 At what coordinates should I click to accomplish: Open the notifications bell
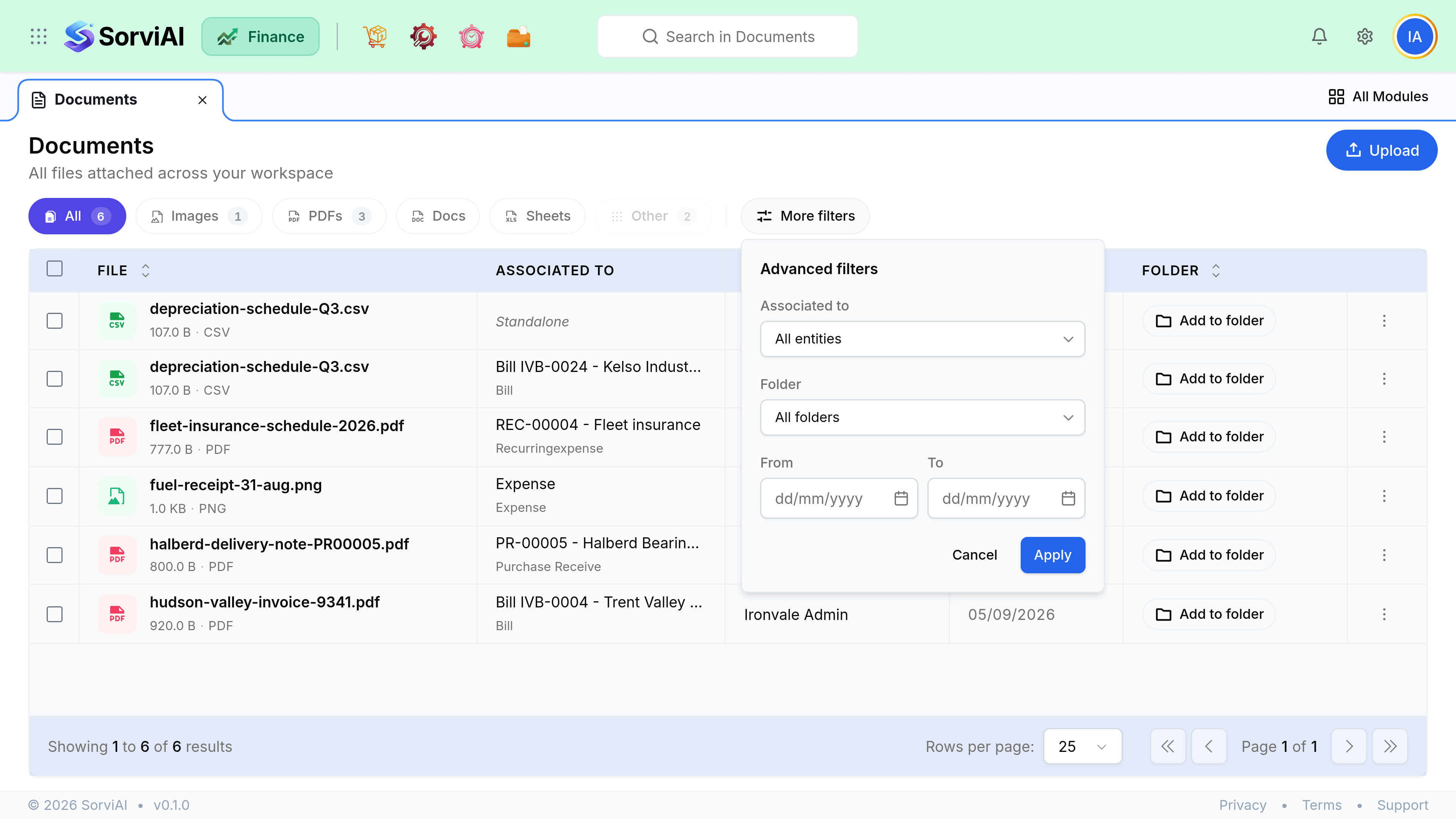[1319, 37]
